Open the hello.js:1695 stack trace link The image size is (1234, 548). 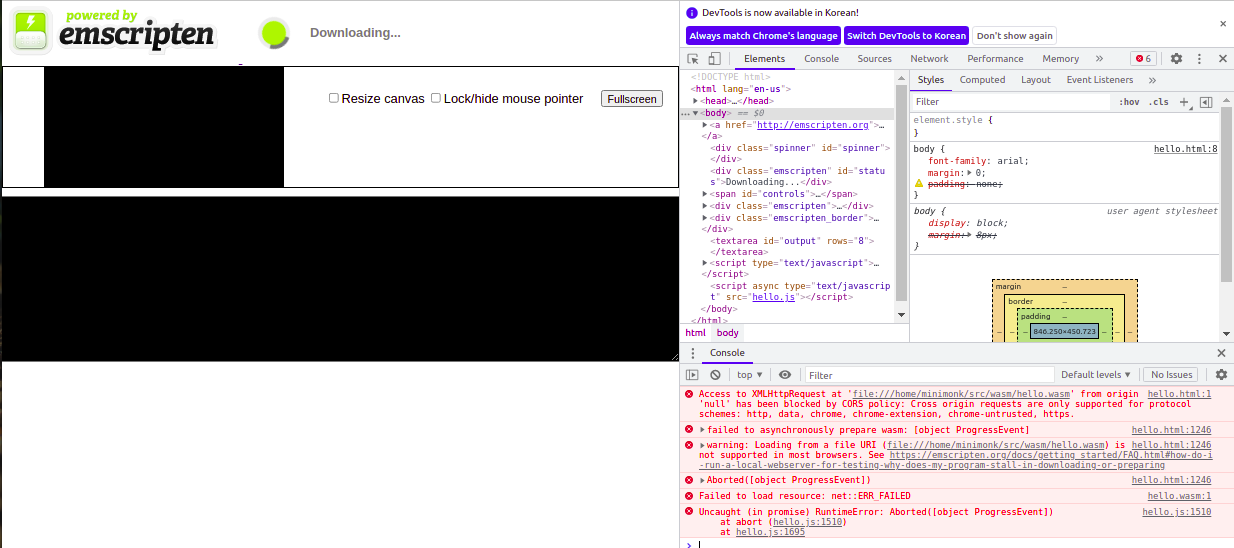[770, 532]
